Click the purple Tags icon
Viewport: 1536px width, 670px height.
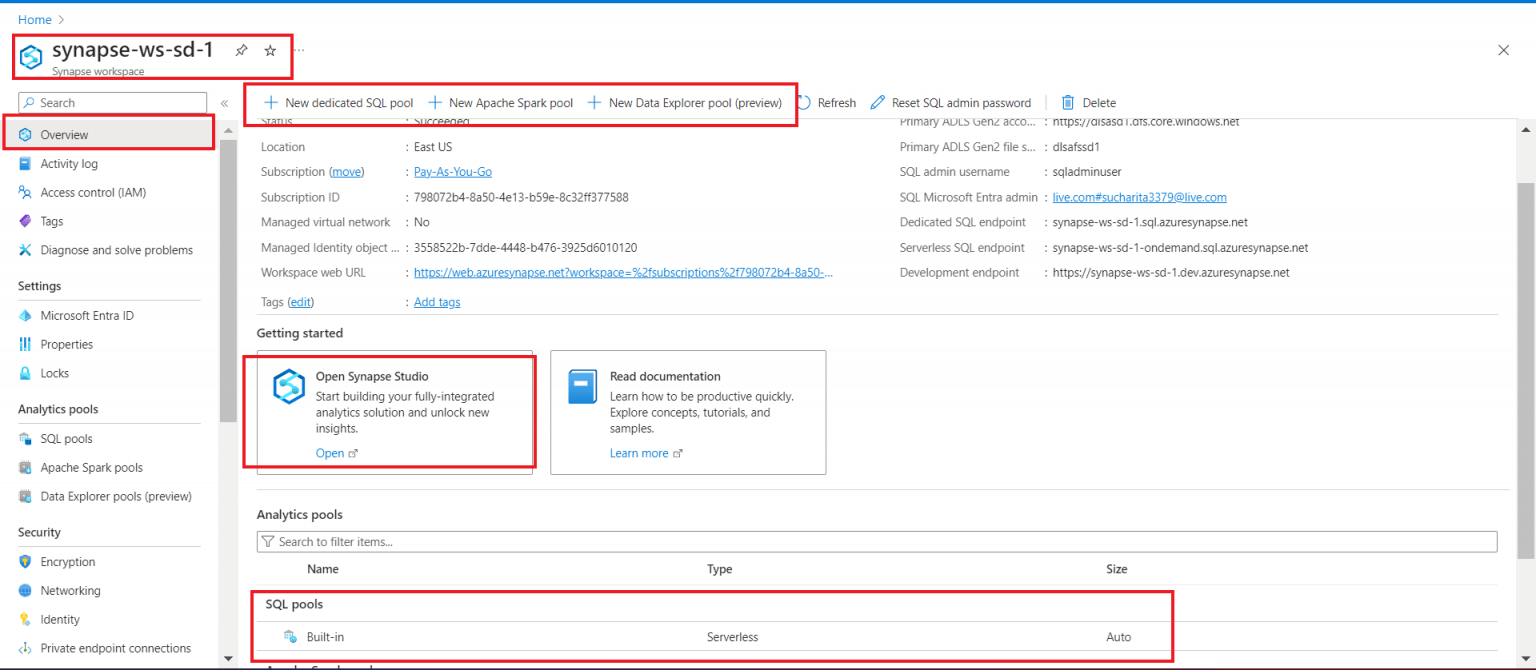25,221
